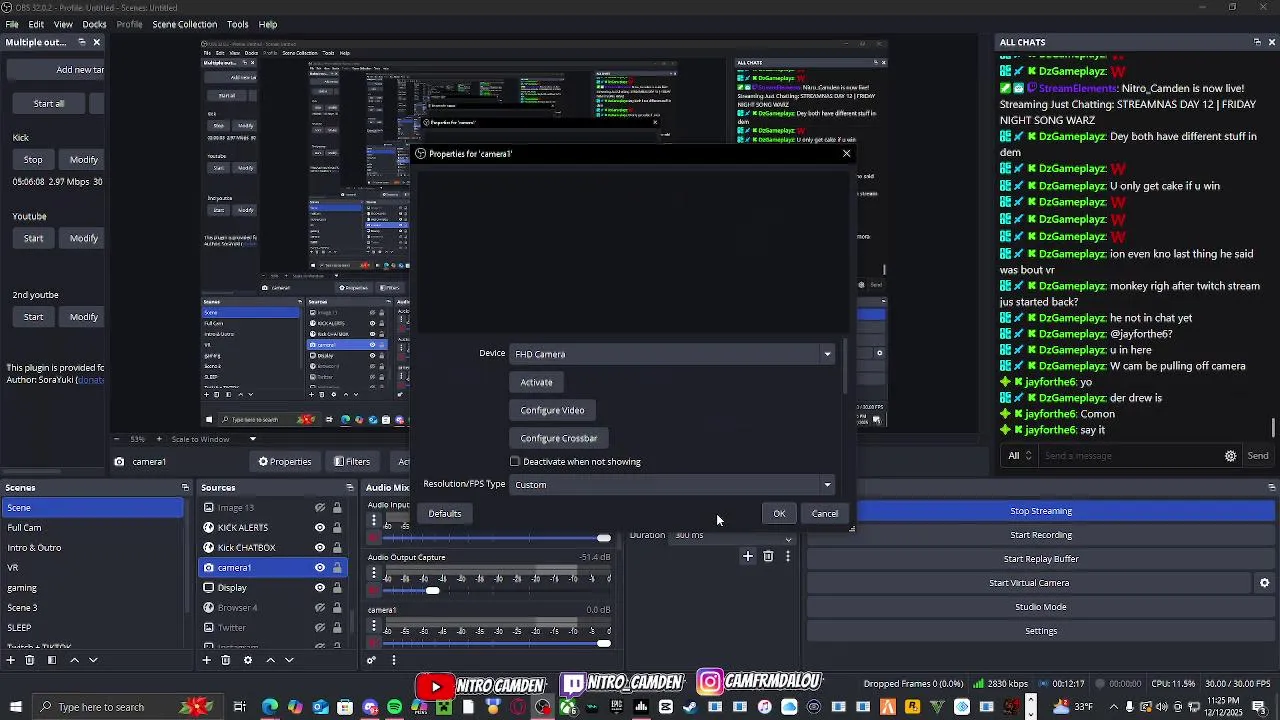Viewport: 1280px width, 720px height.
Task: Pop out the Scenes dock
Action: coord(185,488)
